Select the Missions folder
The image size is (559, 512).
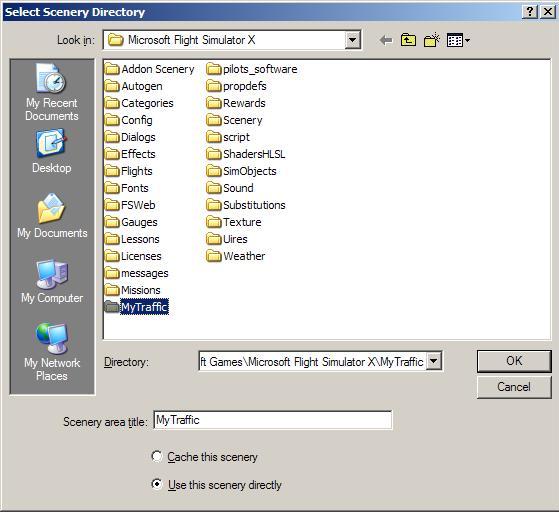click(133, 290)
